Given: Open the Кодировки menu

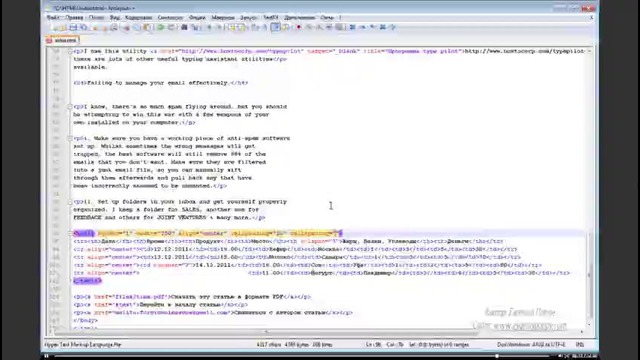Looking at the screenshot, I should tap(138, 18).
